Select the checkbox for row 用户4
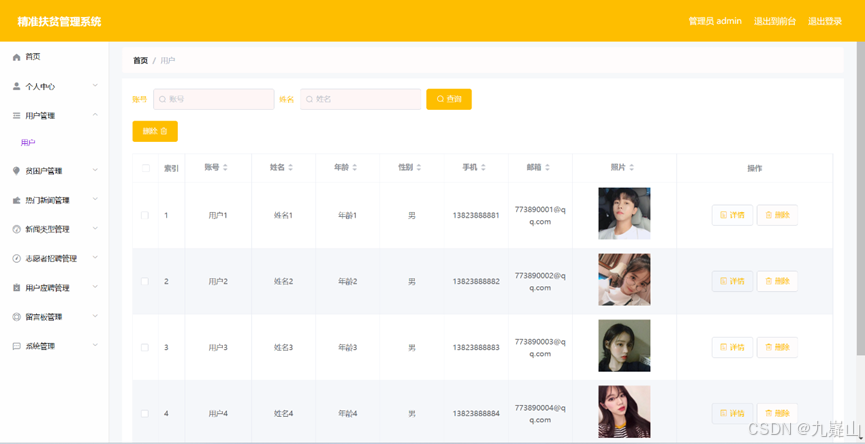 145,413
